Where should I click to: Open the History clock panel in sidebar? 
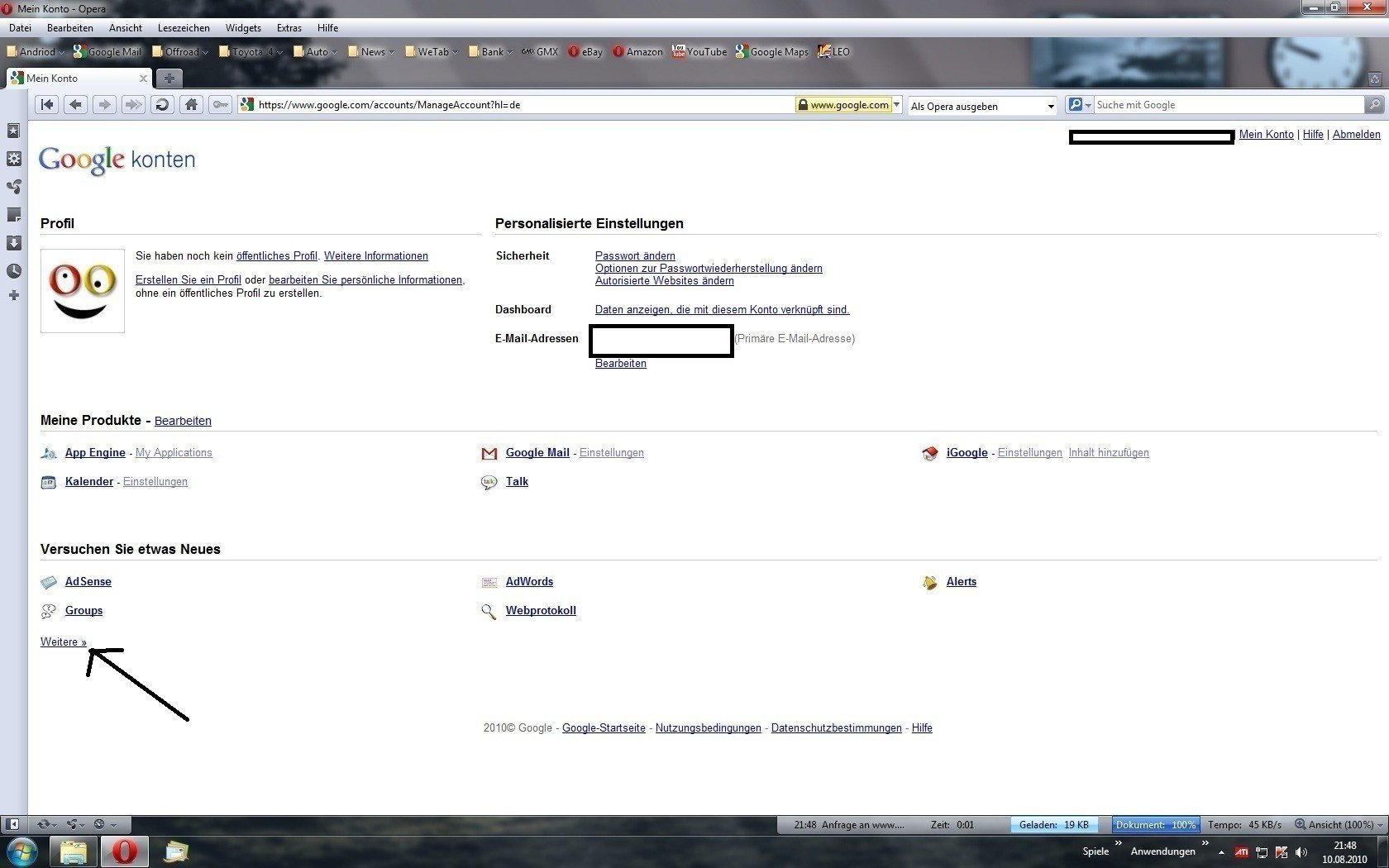pos(13,271)
